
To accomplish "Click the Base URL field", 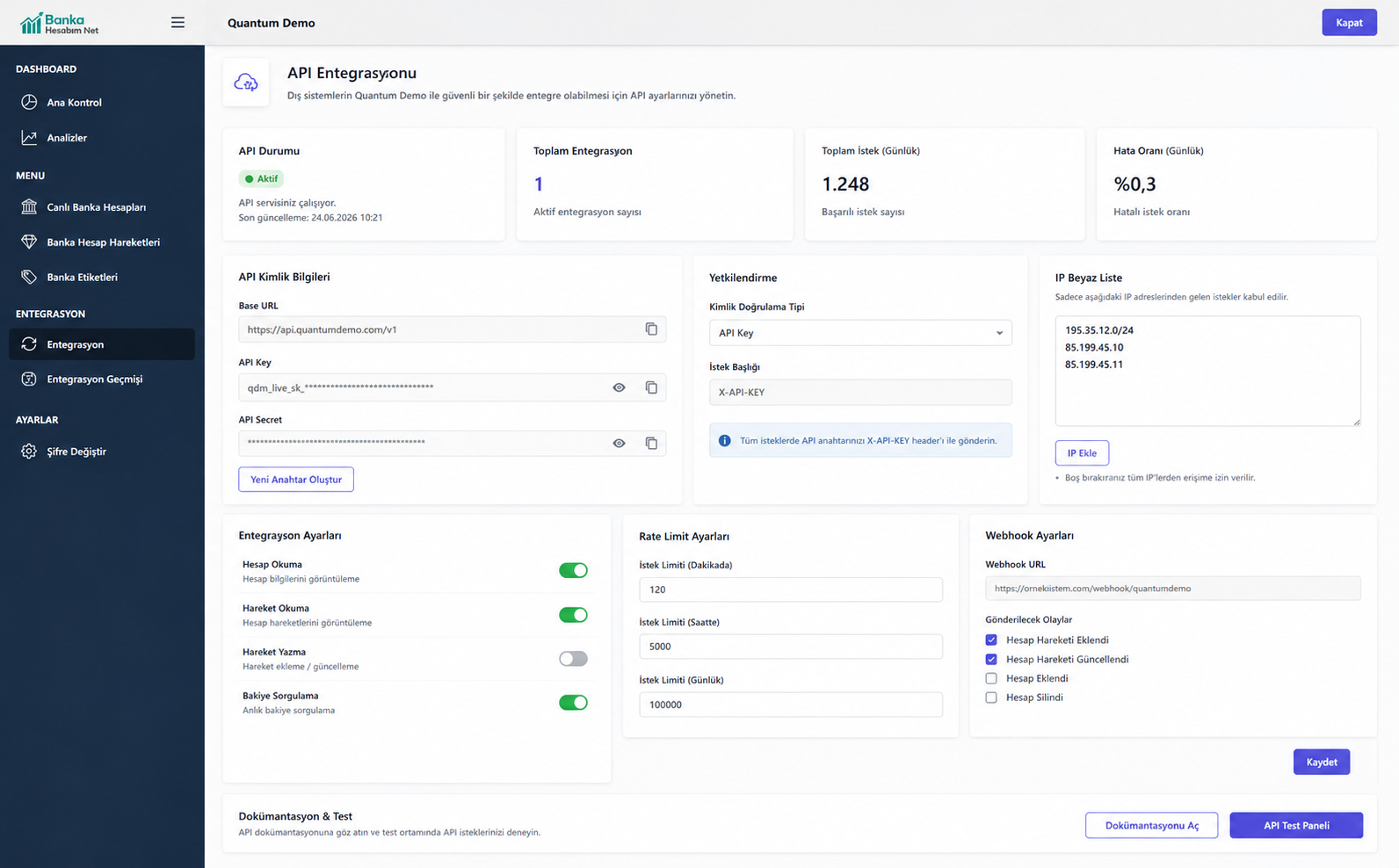I will [x=452, y=329].
